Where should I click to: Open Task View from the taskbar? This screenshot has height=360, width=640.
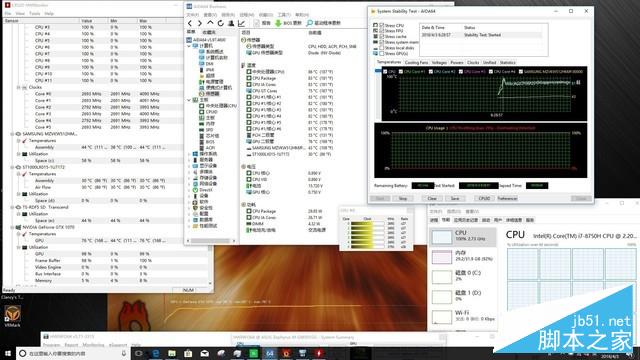tap(139, 353)
